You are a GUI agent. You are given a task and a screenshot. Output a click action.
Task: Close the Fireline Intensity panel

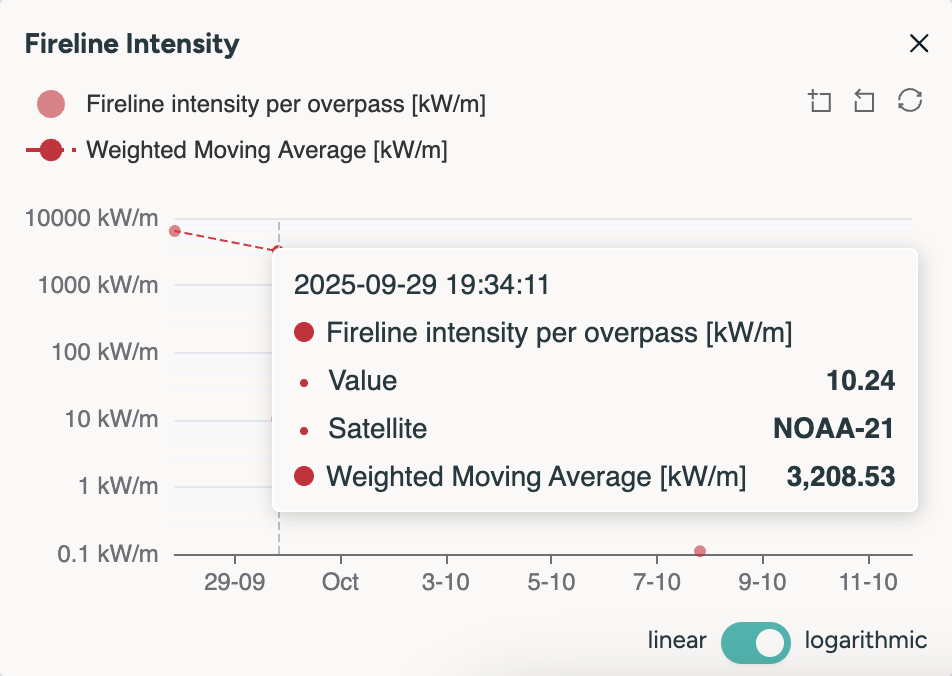coord(918,43)
